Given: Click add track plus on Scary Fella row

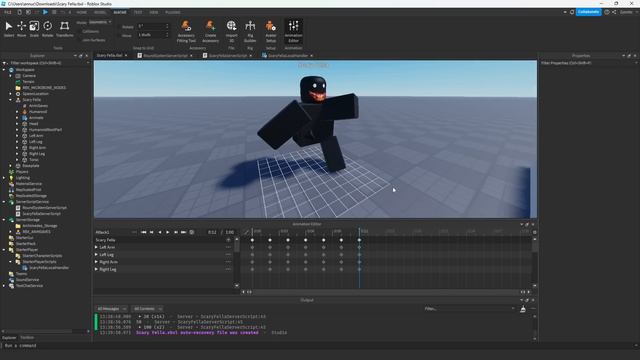Looking at the screenshot, I should (228, 240).
